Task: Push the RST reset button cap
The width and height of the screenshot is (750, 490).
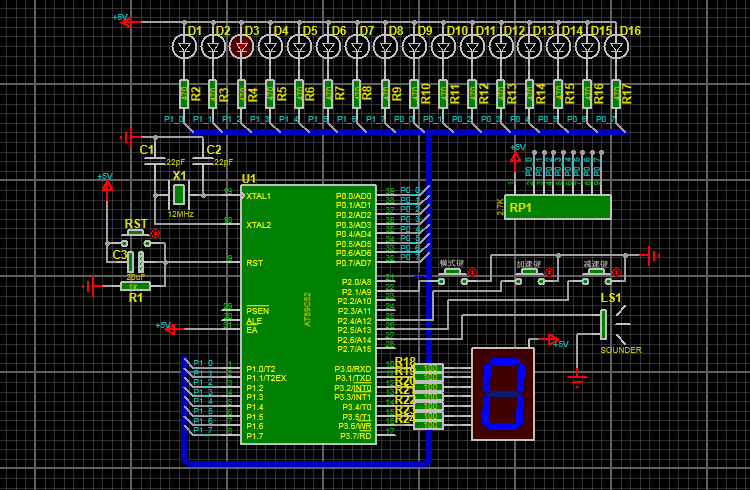Action: (135, 233)
